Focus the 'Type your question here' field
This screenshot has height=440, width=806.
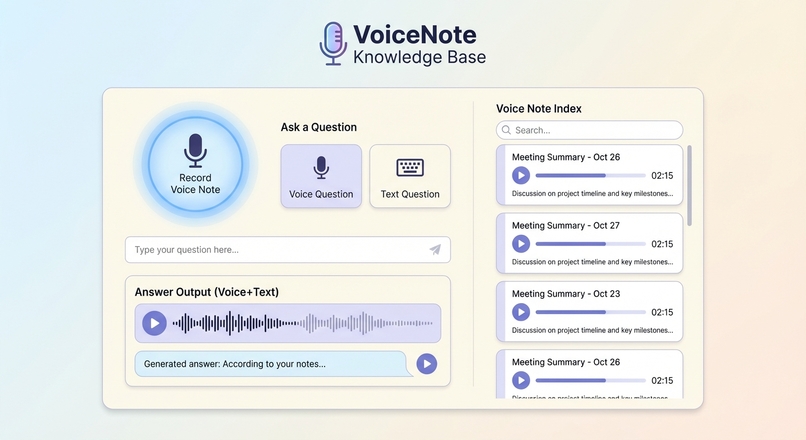point(288,250)
